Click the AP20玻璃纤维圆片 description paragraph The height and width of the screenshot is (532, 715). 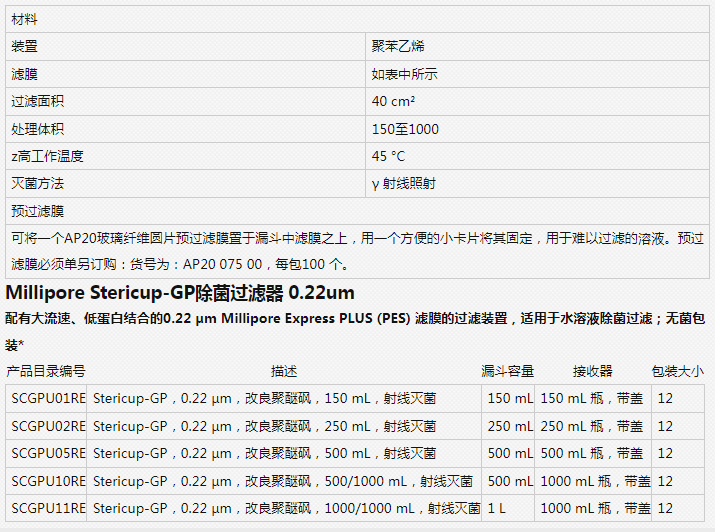[x=357, y=251]
